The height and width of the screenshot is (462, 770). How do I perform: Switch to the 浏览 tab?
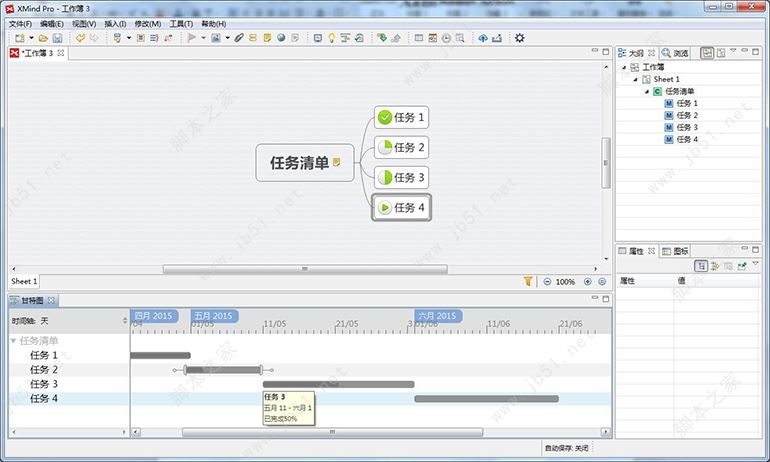[675, 53]
